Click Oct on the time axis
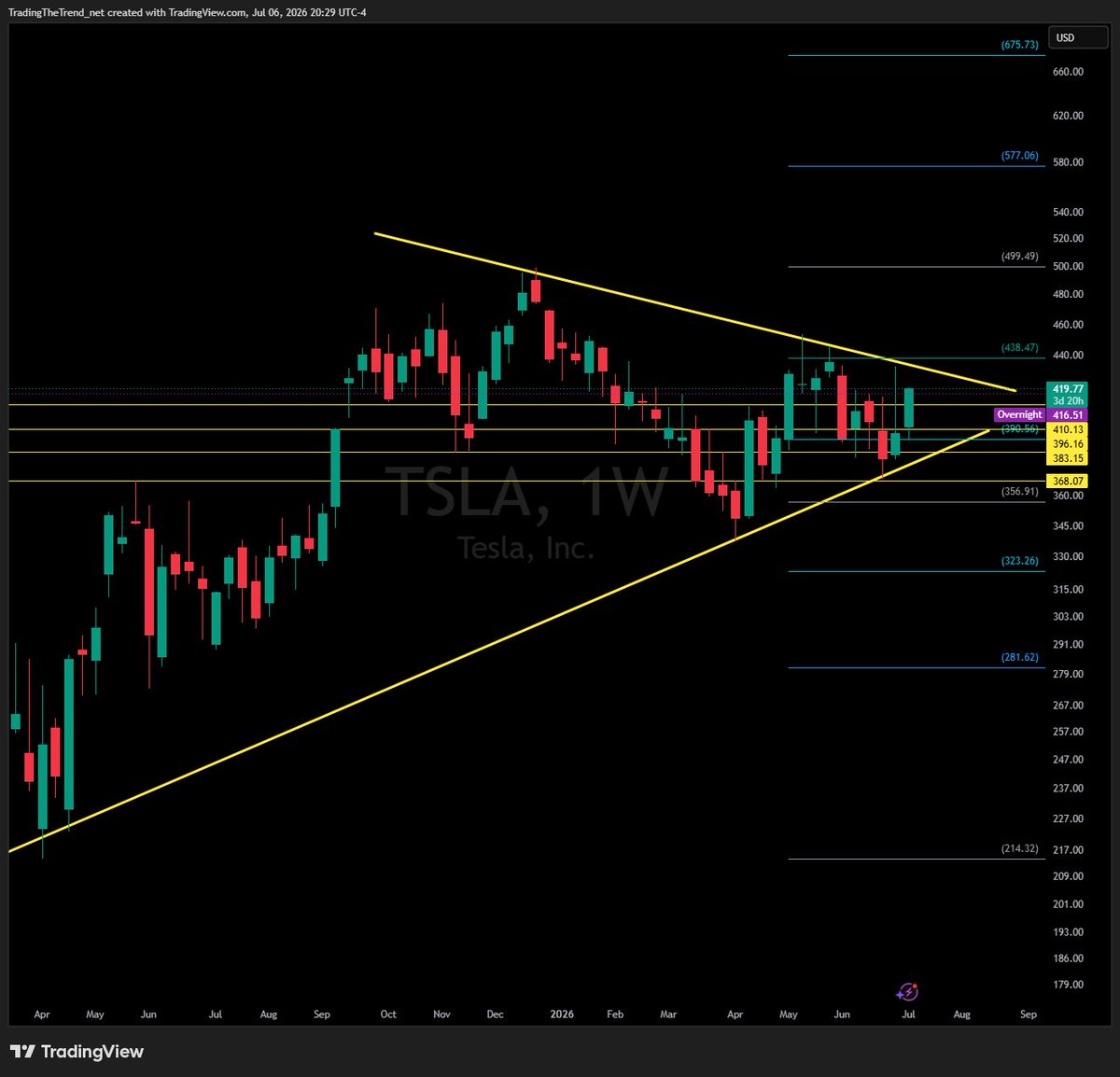Viewport: 1120px width, 1077px height. (388, 1014)
